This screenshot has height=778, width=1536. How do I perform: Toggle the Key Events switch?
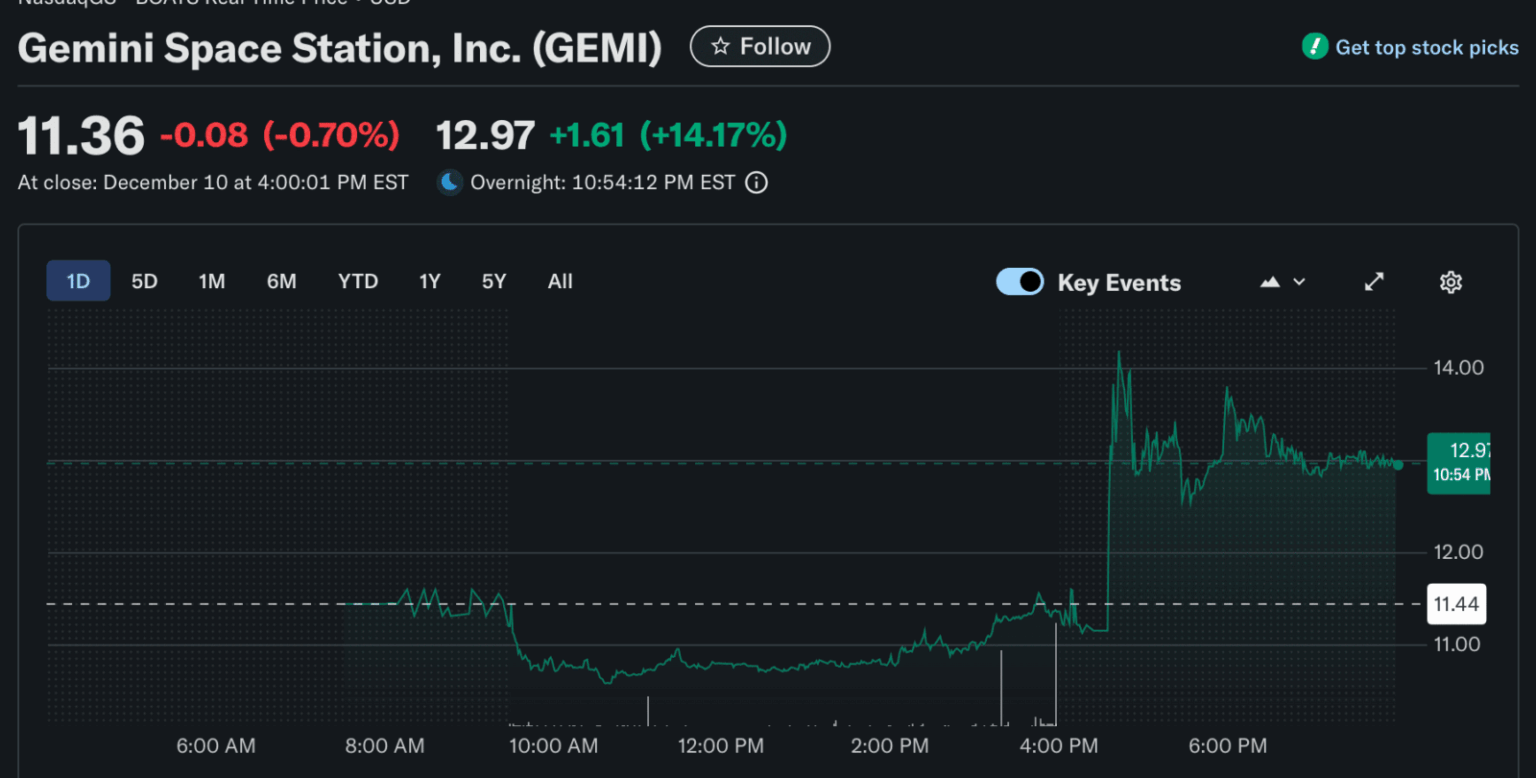pyautogui.click(x=1020, y=282)
